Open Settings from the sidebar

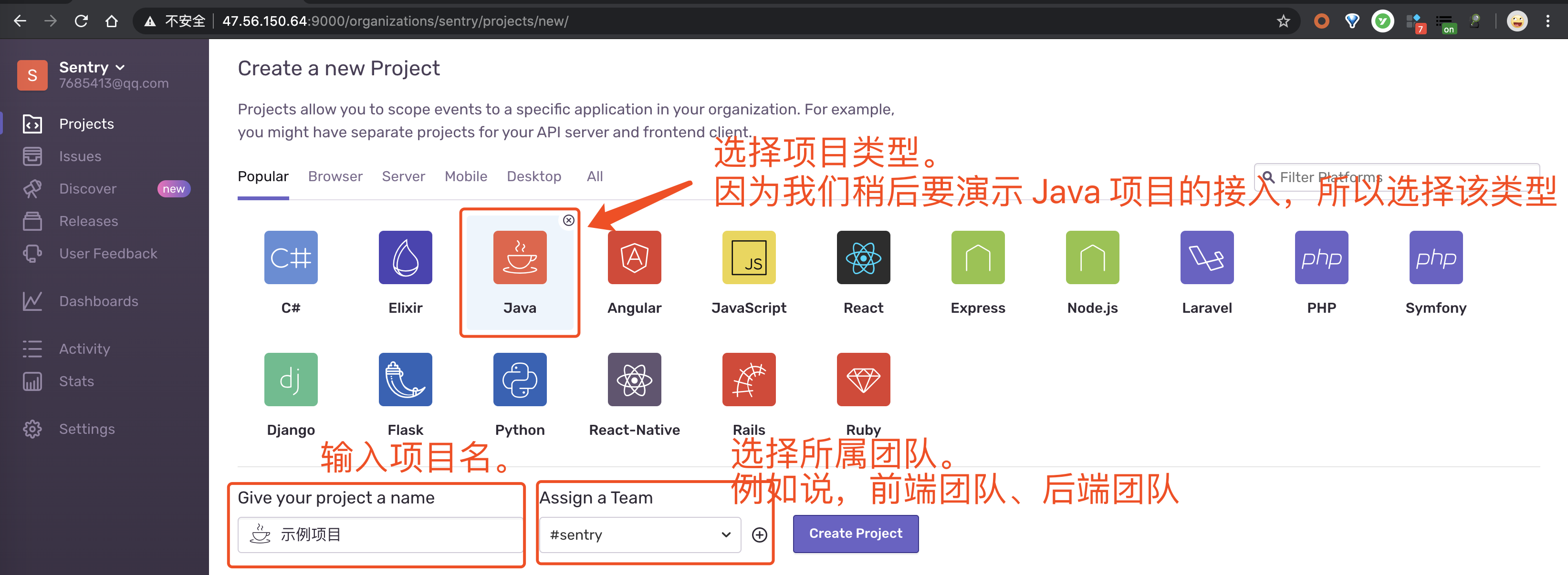pos(86,429)
